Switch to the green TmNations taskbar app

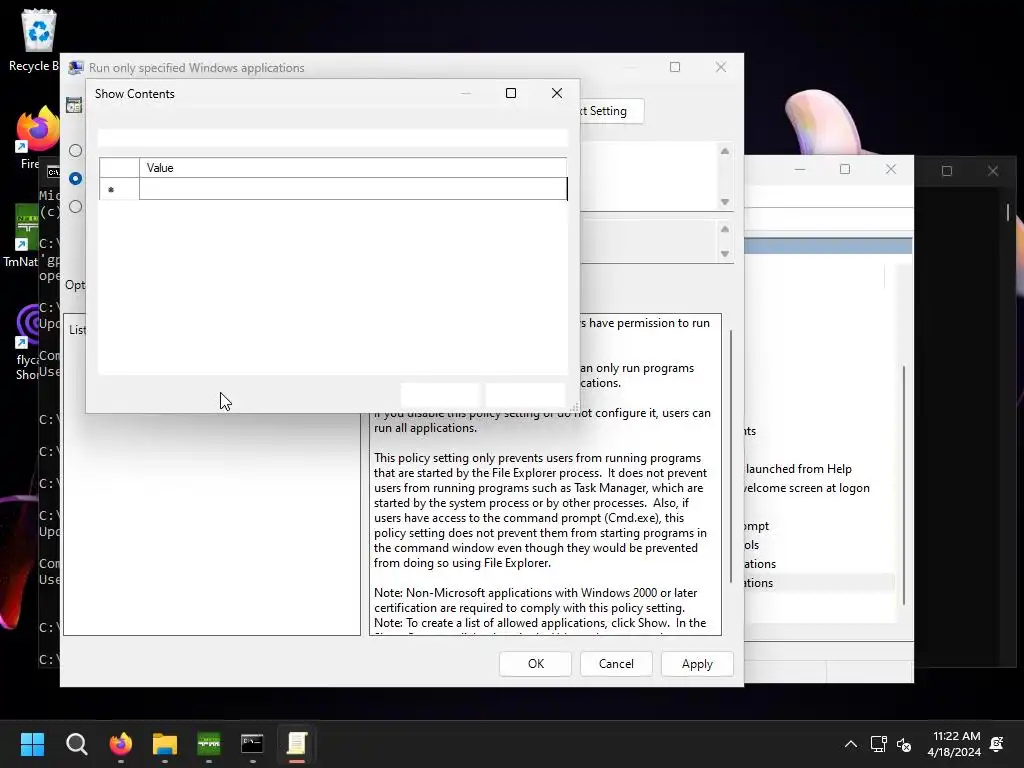point(209,743)
